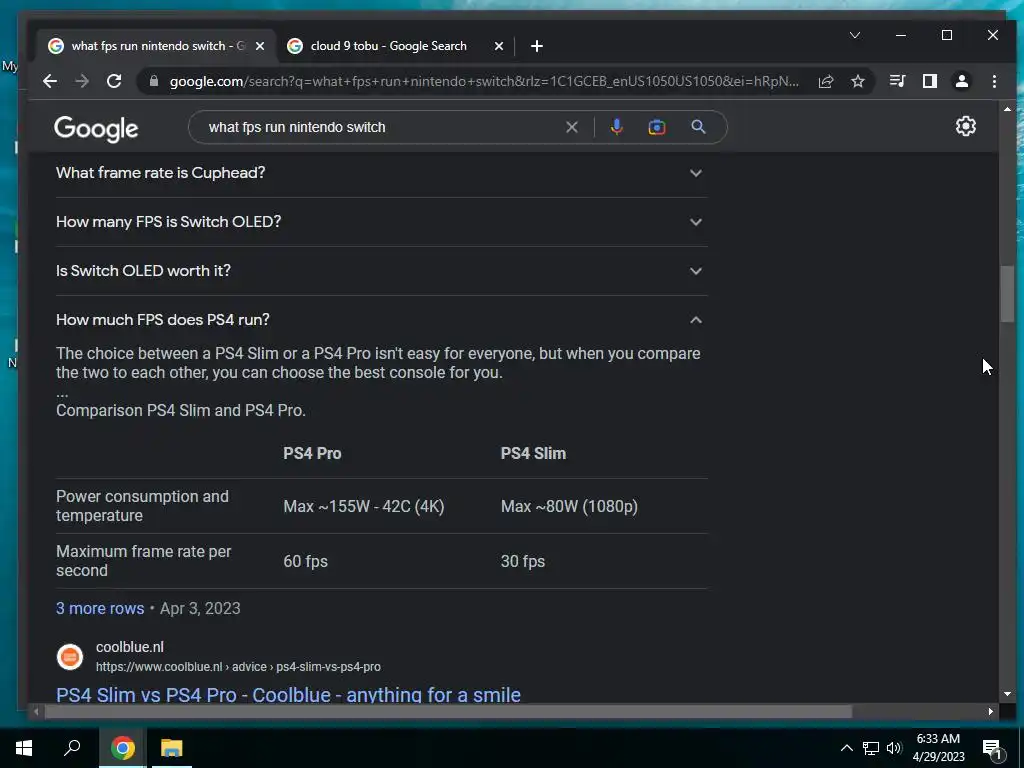The width and height of the screenshot is (1024, 768).
Task: Click the magnifier search button
Action: 698,127
